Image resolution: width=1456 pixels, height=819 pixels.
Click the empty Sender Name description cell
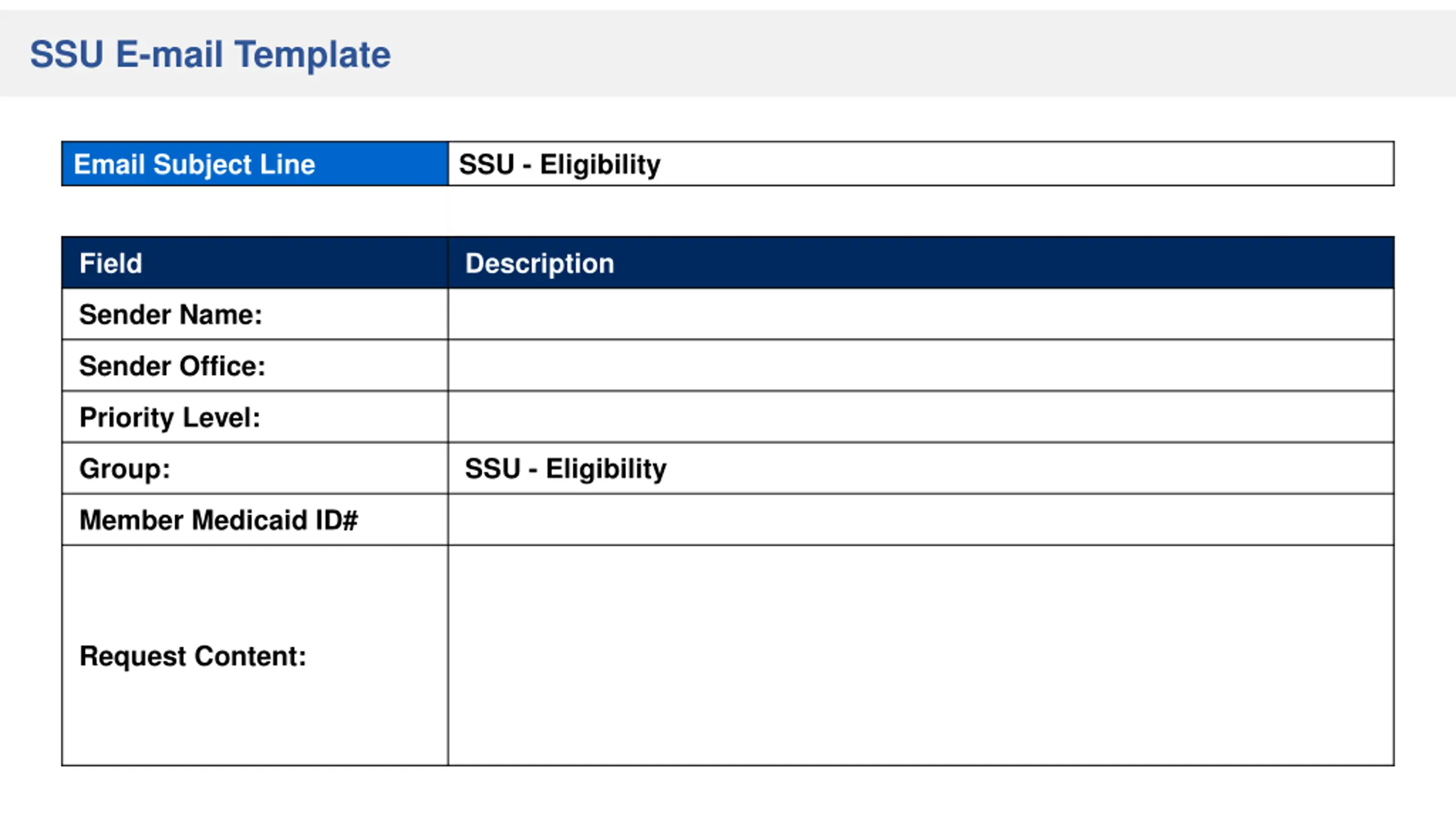coord(921,314)
